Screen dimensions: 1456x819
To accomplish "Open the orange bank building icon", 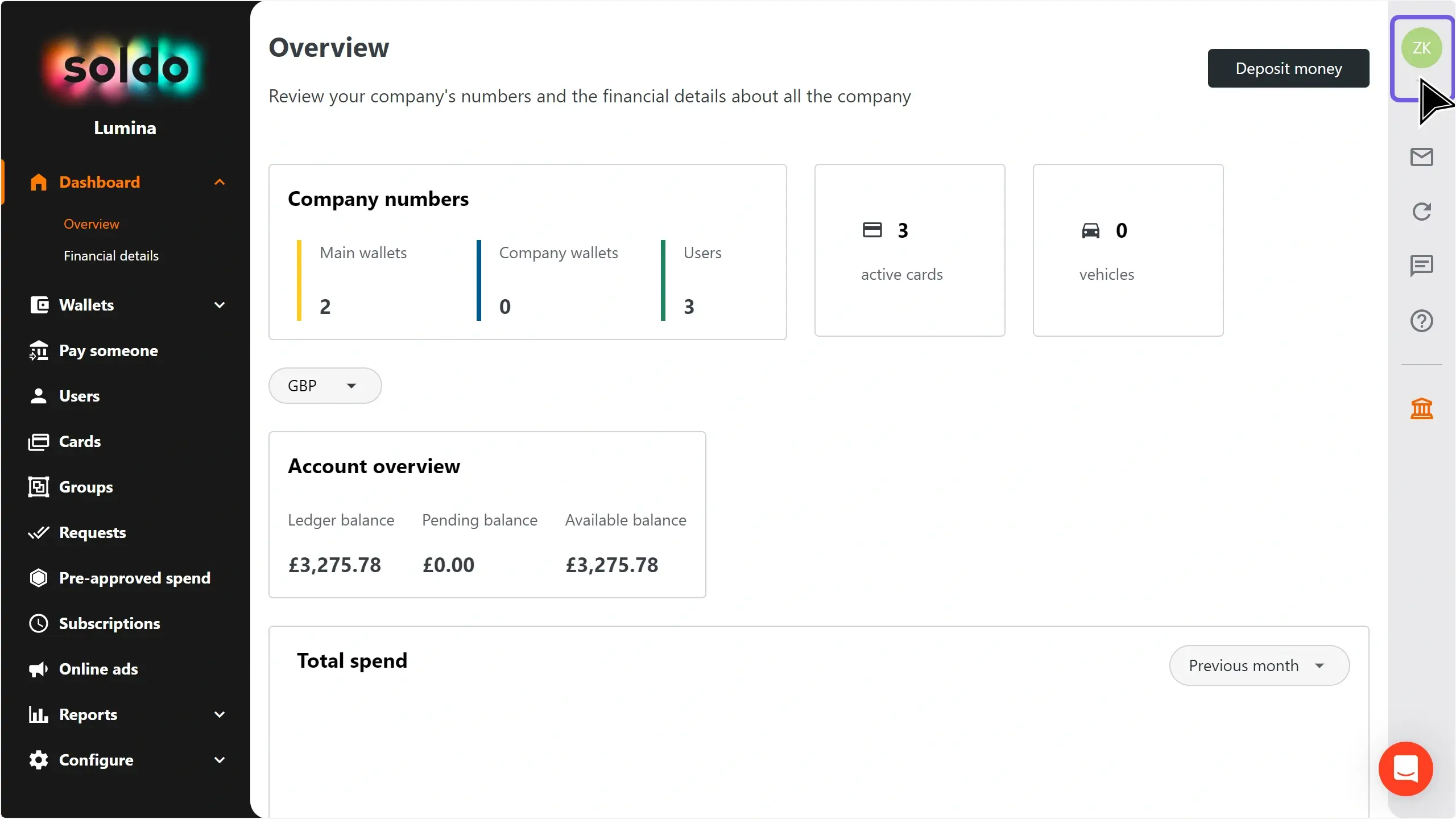I will tap(1421, 408).
